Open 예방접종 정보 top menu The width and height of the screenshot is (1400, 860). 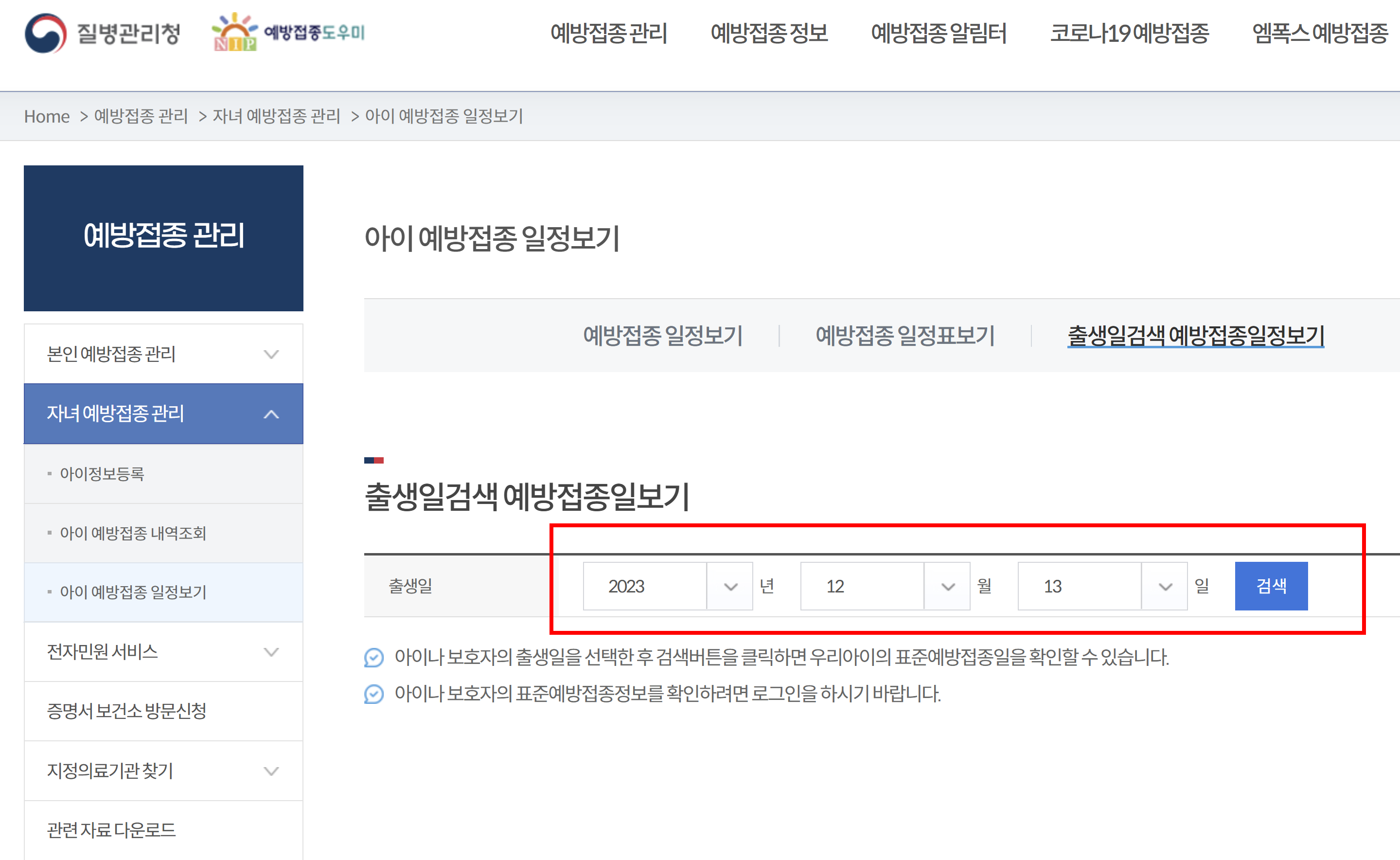769,34
